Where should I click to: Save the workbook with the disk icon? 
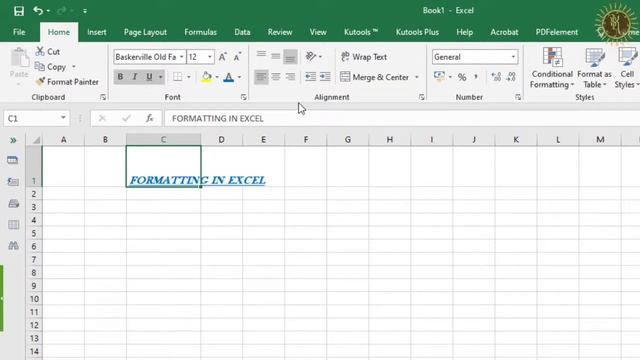click(x=19, y=11)
